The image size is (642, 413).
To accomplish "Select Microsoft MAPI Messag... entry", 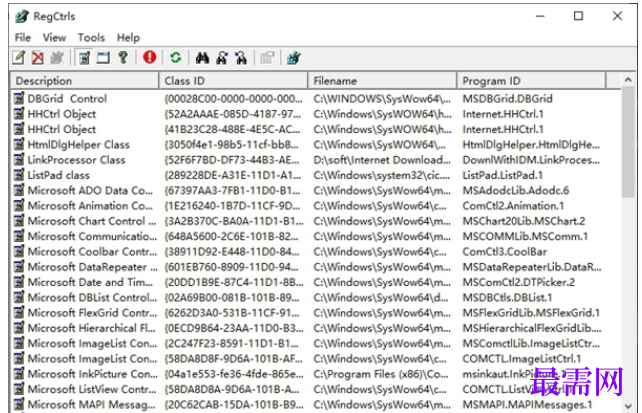I will (x=91, y=404).
